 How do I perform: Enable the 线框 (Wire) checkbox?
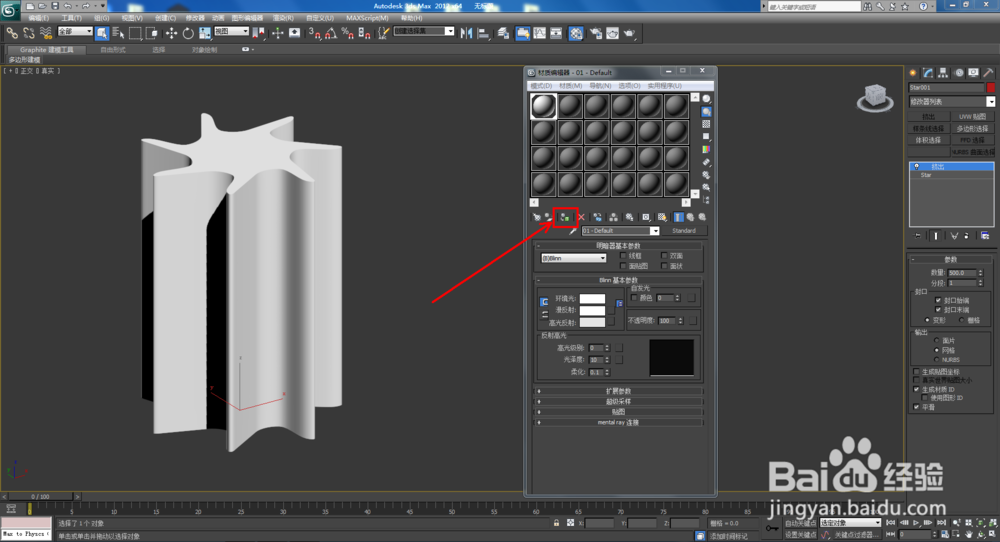[x=624, y=256]
